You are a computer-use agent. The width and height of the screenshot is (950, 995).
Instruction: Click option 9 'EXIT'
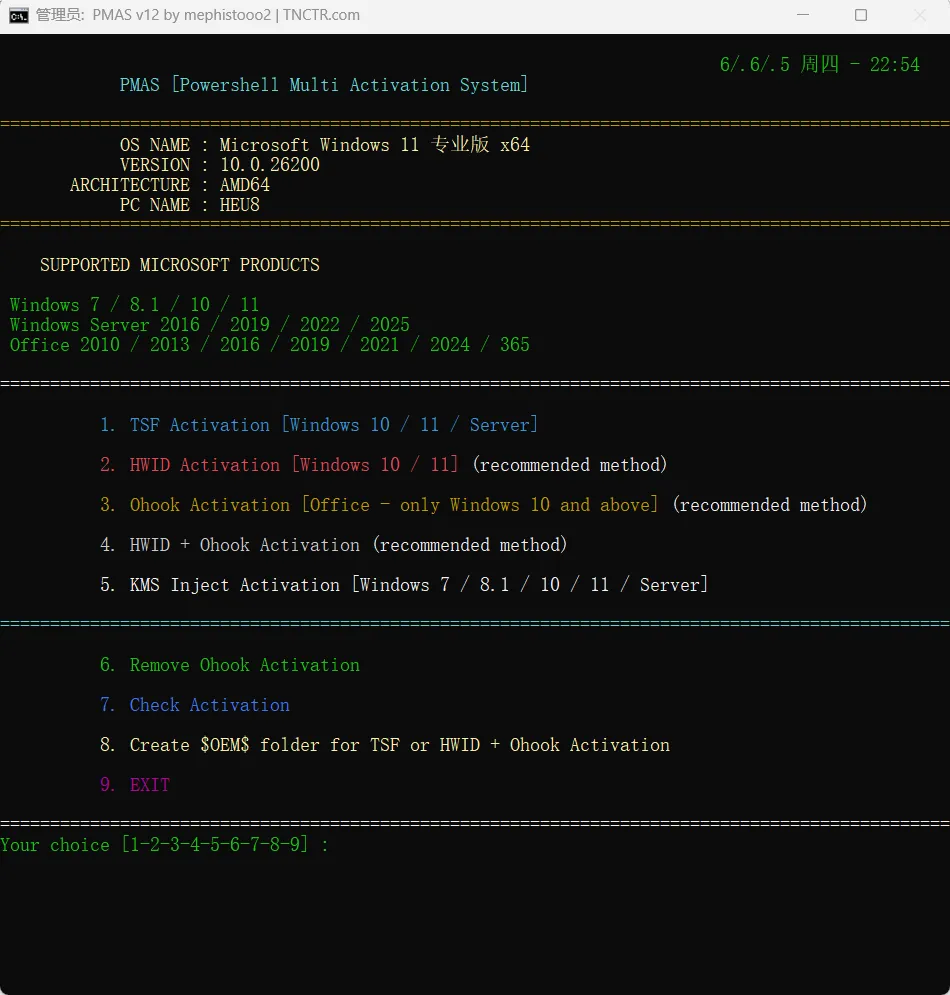point(135,784)
